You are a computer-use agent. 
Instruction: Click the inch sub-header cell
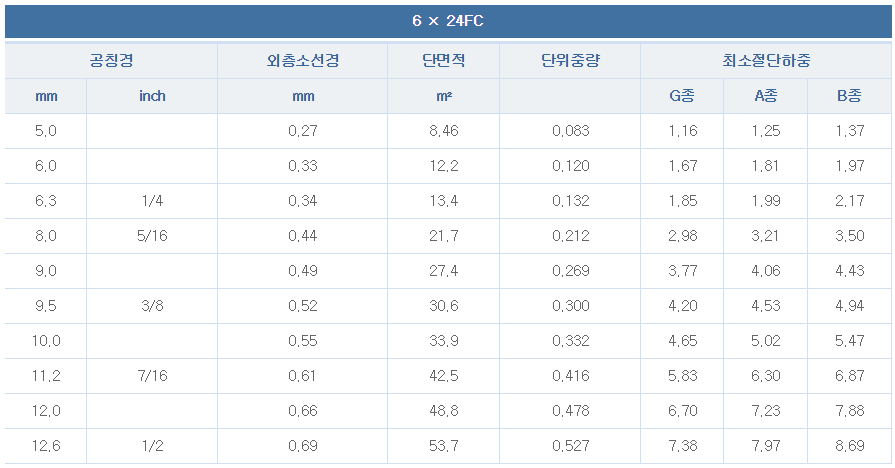152,96
